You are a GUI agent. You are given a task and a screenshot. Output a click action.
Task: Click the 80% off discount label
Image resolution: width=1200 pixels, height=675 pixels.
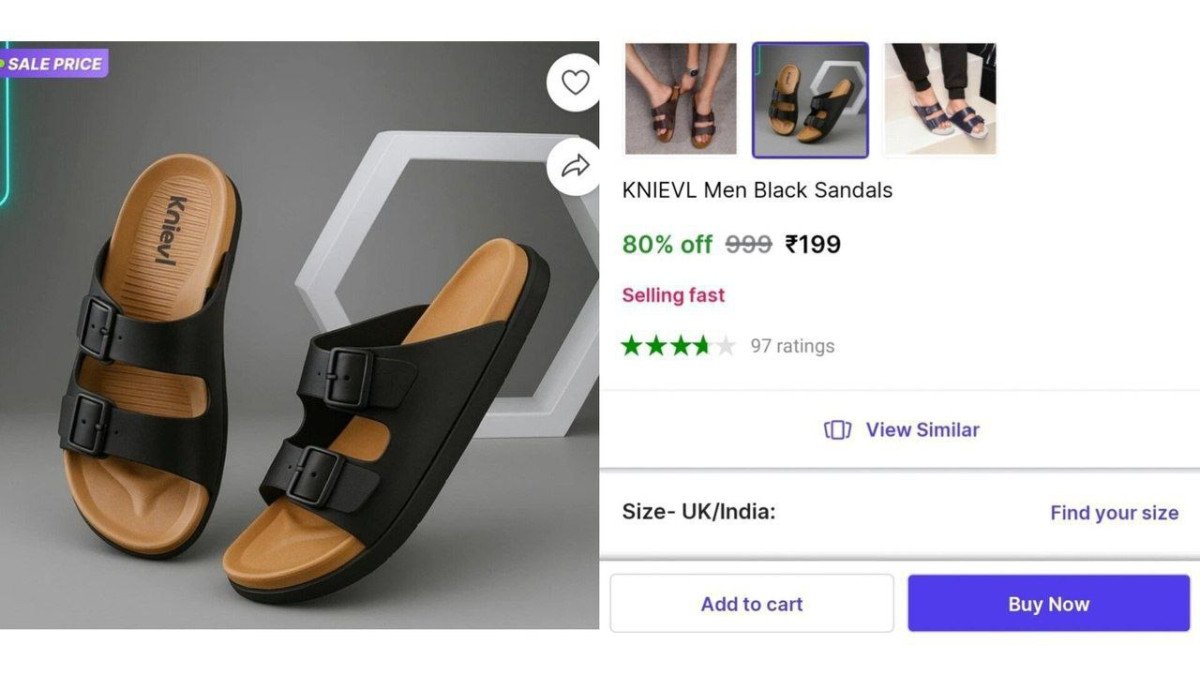(x=667, y=244)
